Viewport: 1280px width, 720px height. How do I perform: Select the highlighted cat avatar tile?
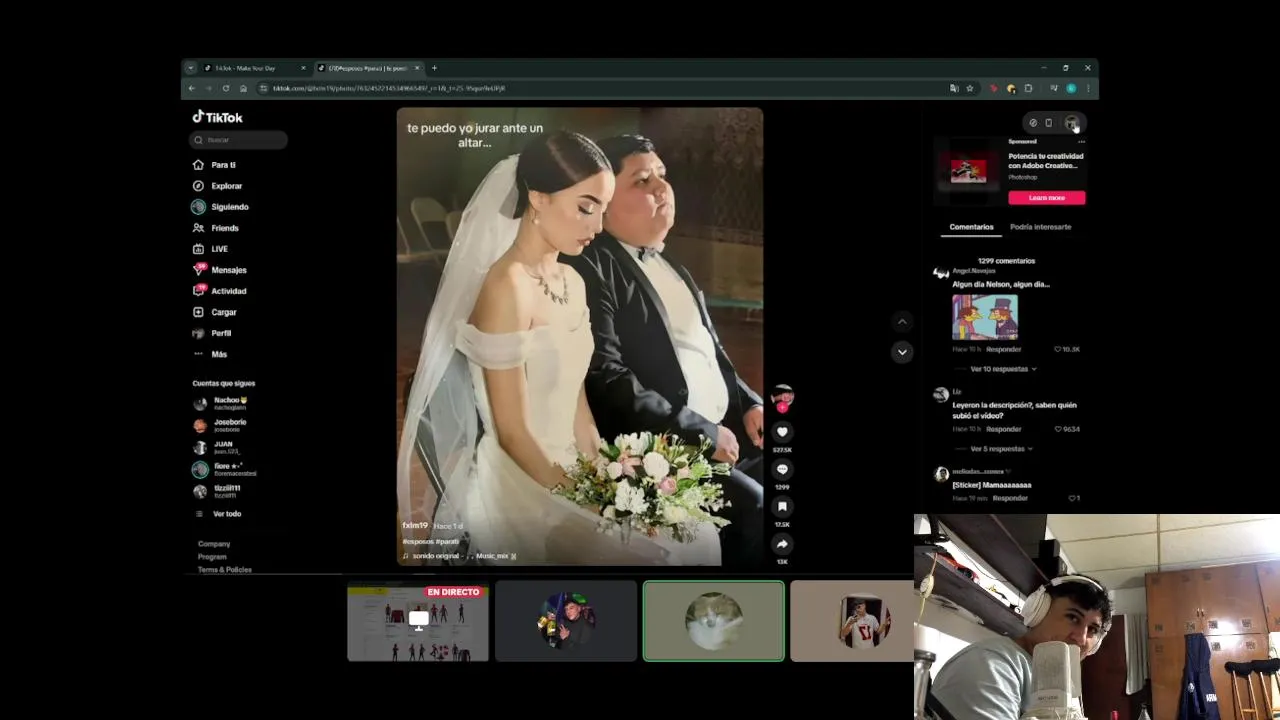714,621
